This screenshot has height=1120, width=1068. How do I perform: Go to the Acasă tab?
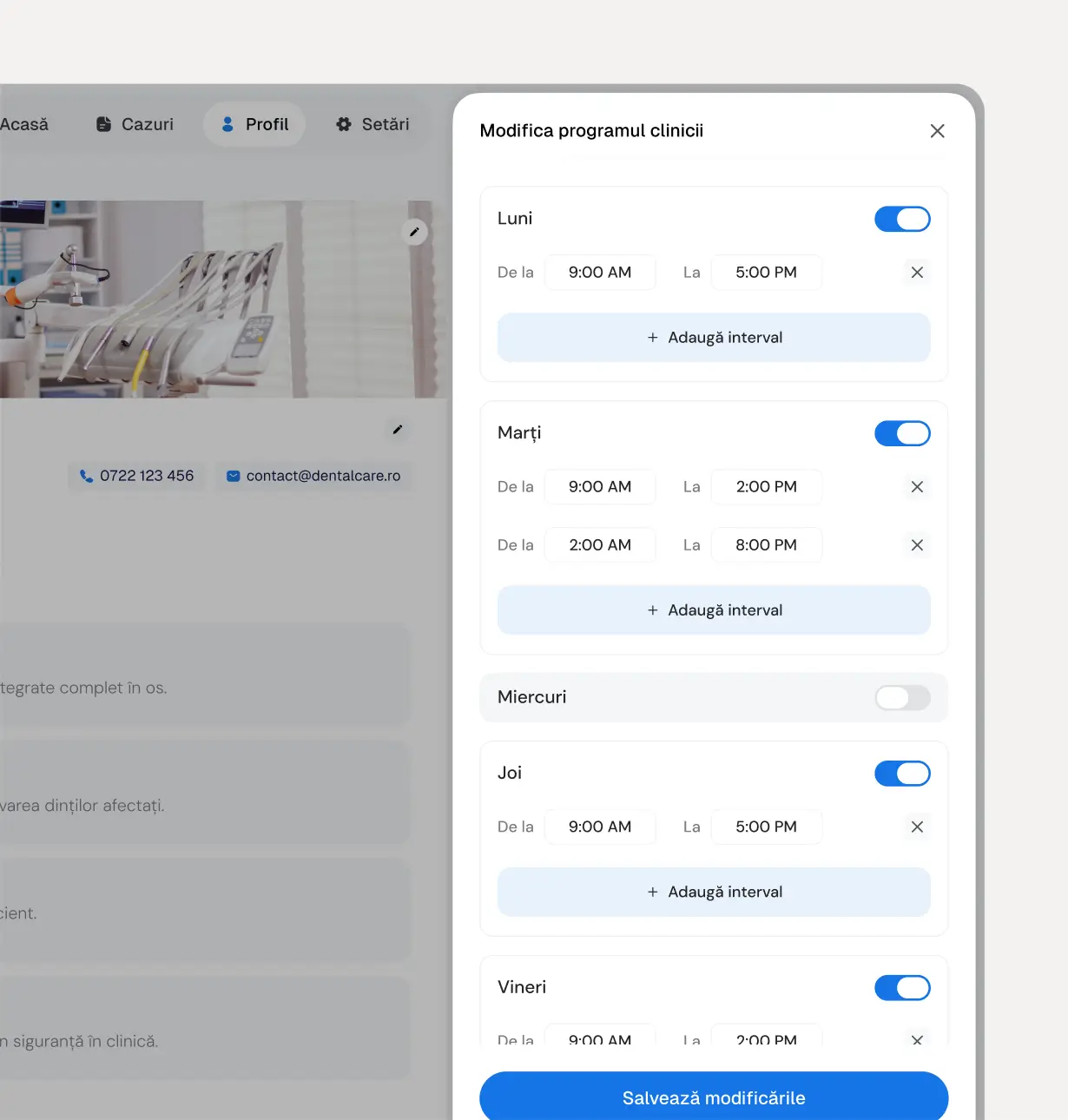(24, 124)
